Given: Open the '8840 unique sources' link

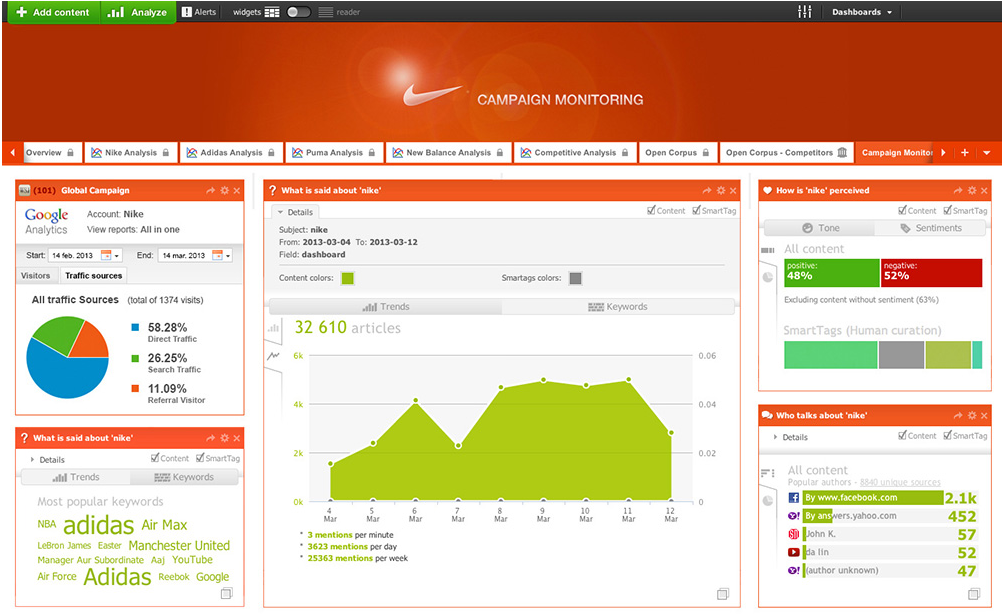Looking at the screenshot, I should coord(900,482).
